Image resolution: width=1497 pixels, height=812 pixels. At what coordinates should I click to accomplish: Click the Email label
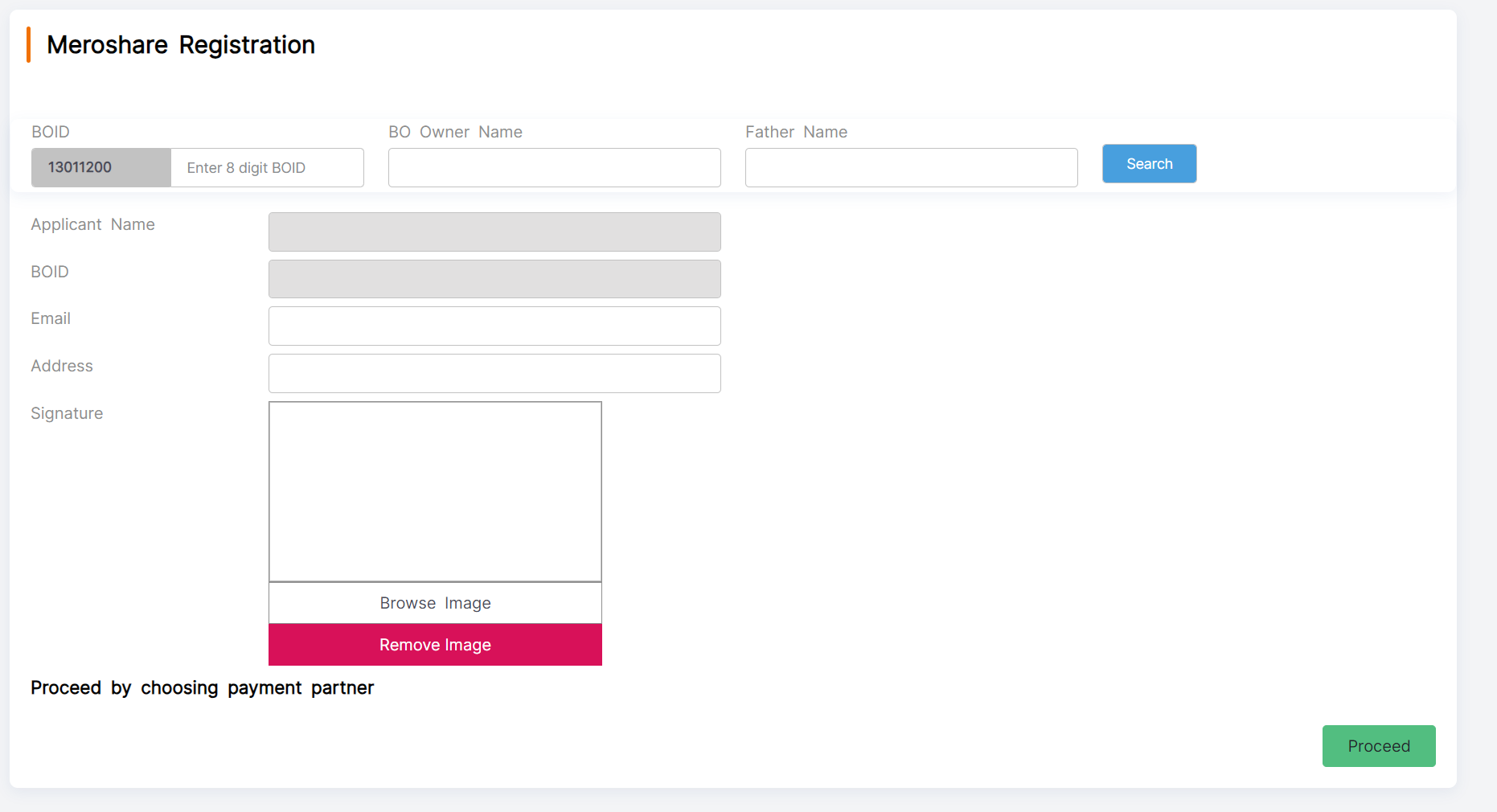51,318
